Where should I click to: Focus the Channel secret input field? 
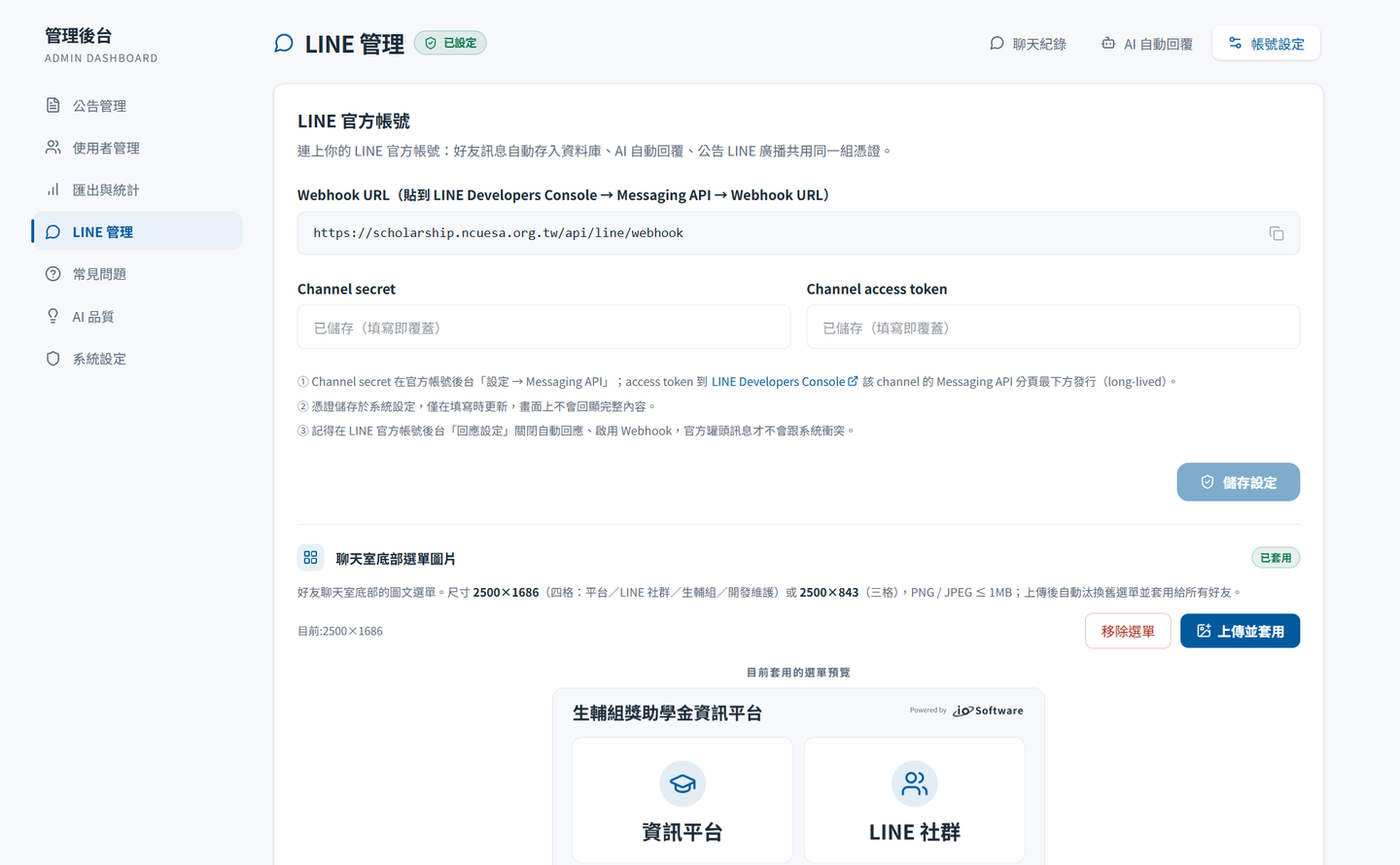pyautogui.click(x=543, y=328)
